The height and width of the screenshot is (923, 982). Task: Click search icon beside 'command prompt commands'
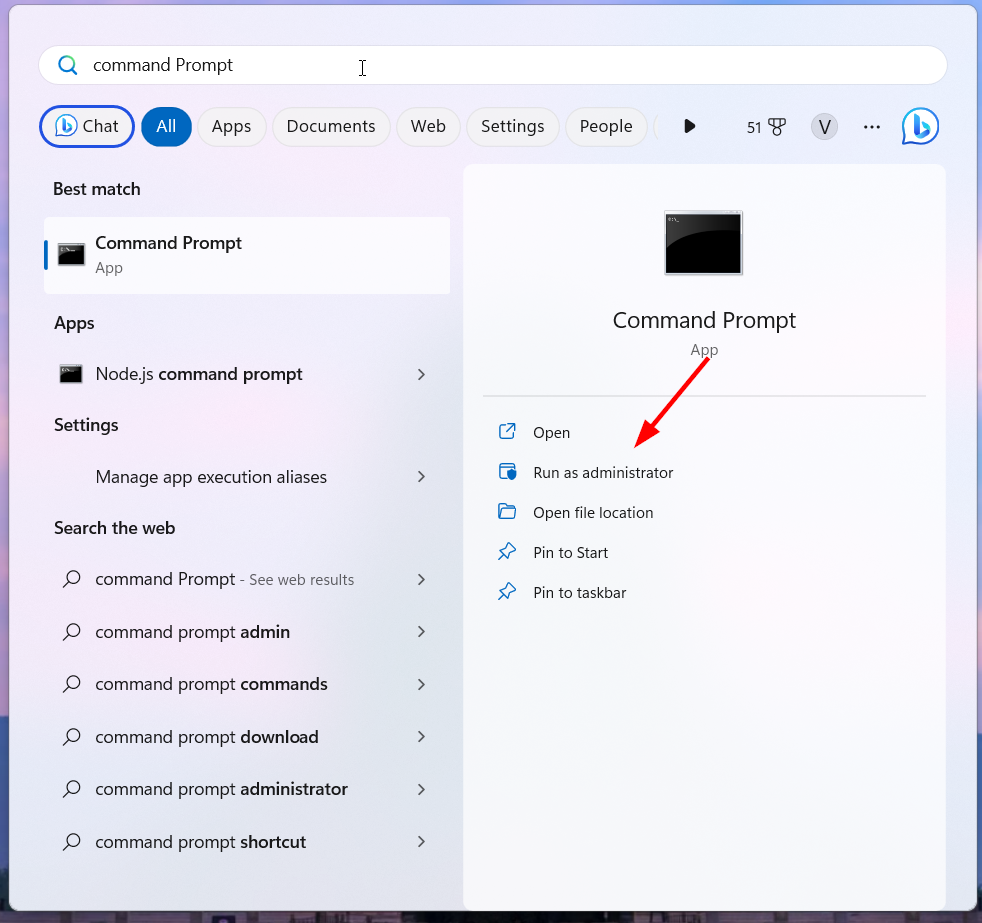72,684
